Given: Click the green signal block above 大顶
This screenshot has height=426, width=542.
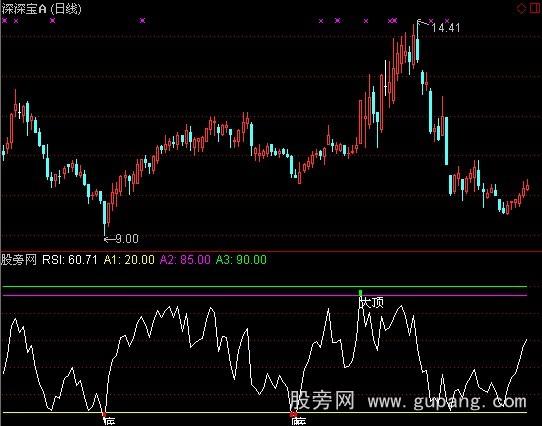Looking at the screenshot, I should (361, 293).
